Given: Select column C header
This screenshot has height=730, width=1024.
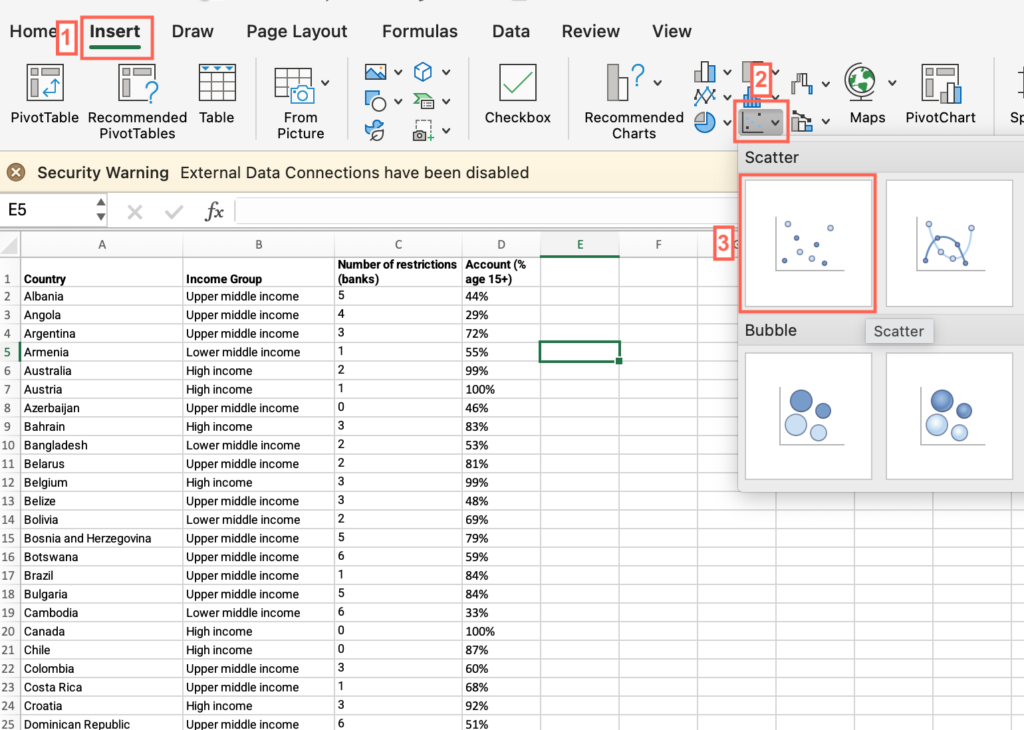Looking at the screenshot, I should point(398,245).
